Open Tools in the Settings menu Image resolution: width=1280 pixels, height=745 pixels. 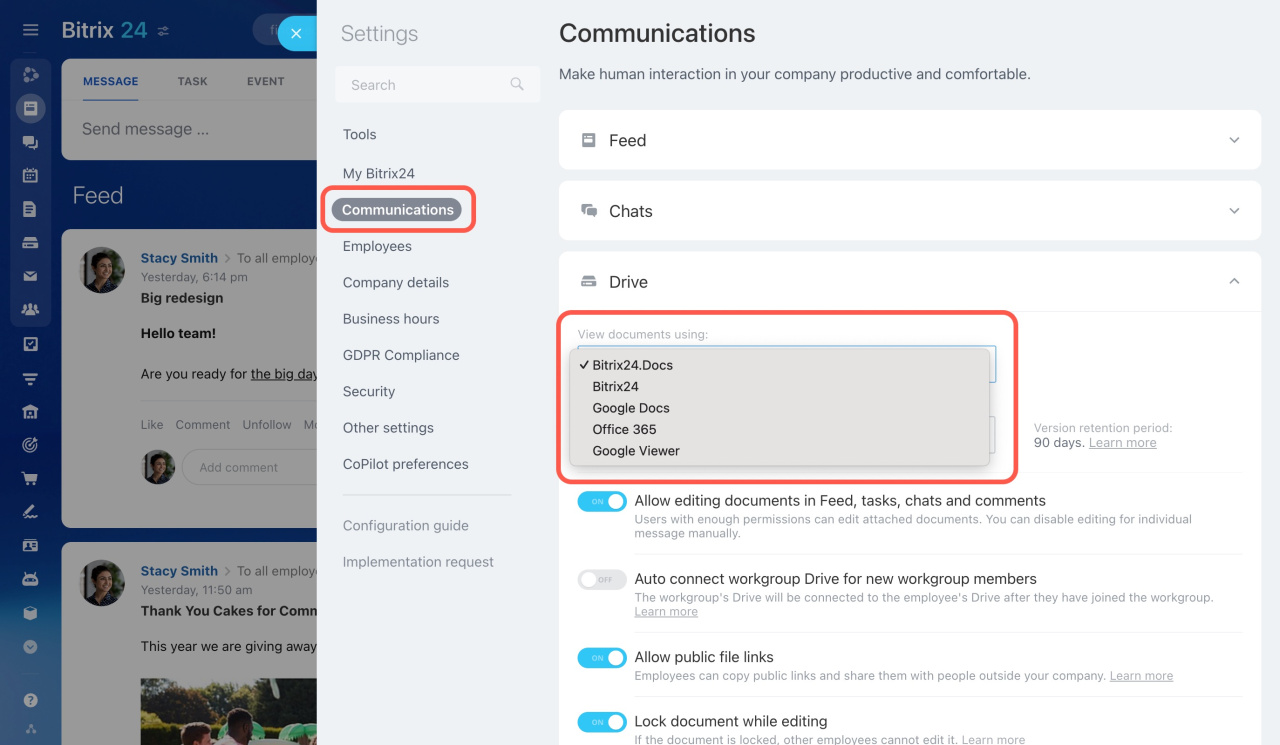pos(359,135)
